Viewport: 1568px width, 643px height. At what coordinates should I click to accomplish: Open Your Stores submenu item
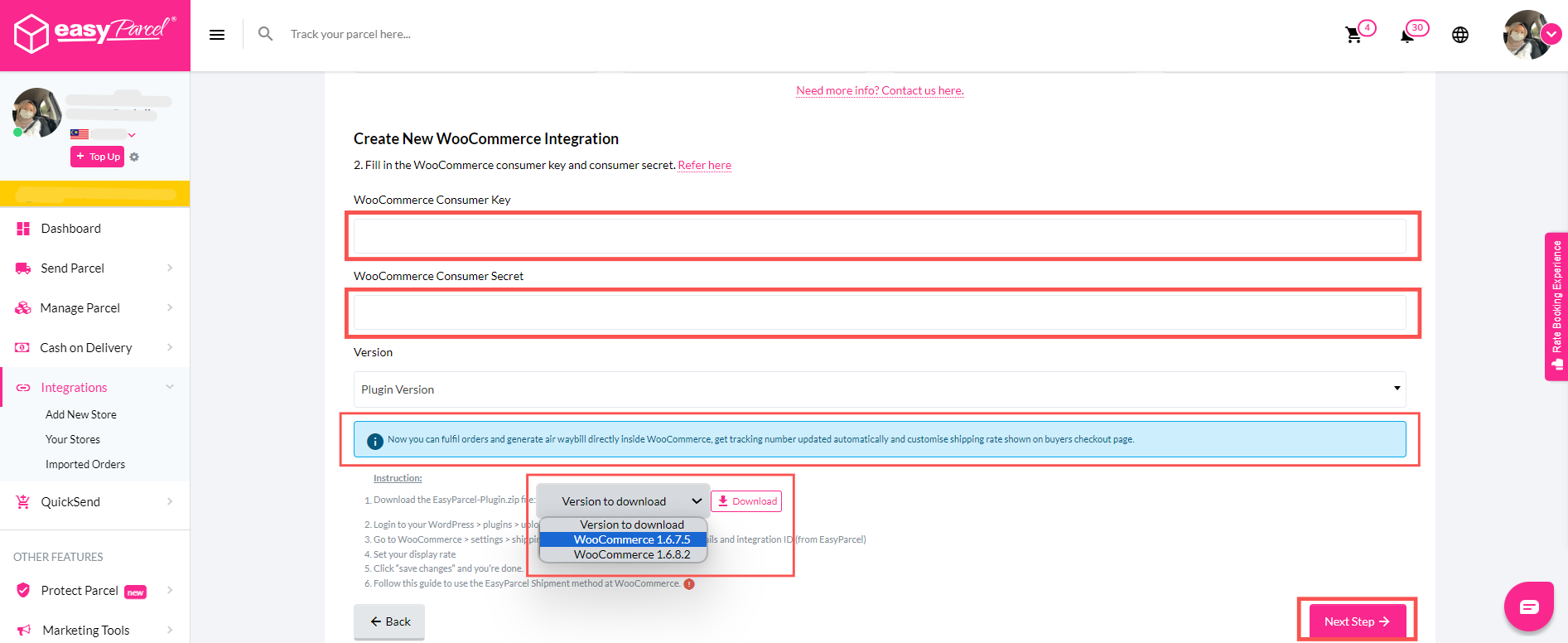[x=73, y=439]
